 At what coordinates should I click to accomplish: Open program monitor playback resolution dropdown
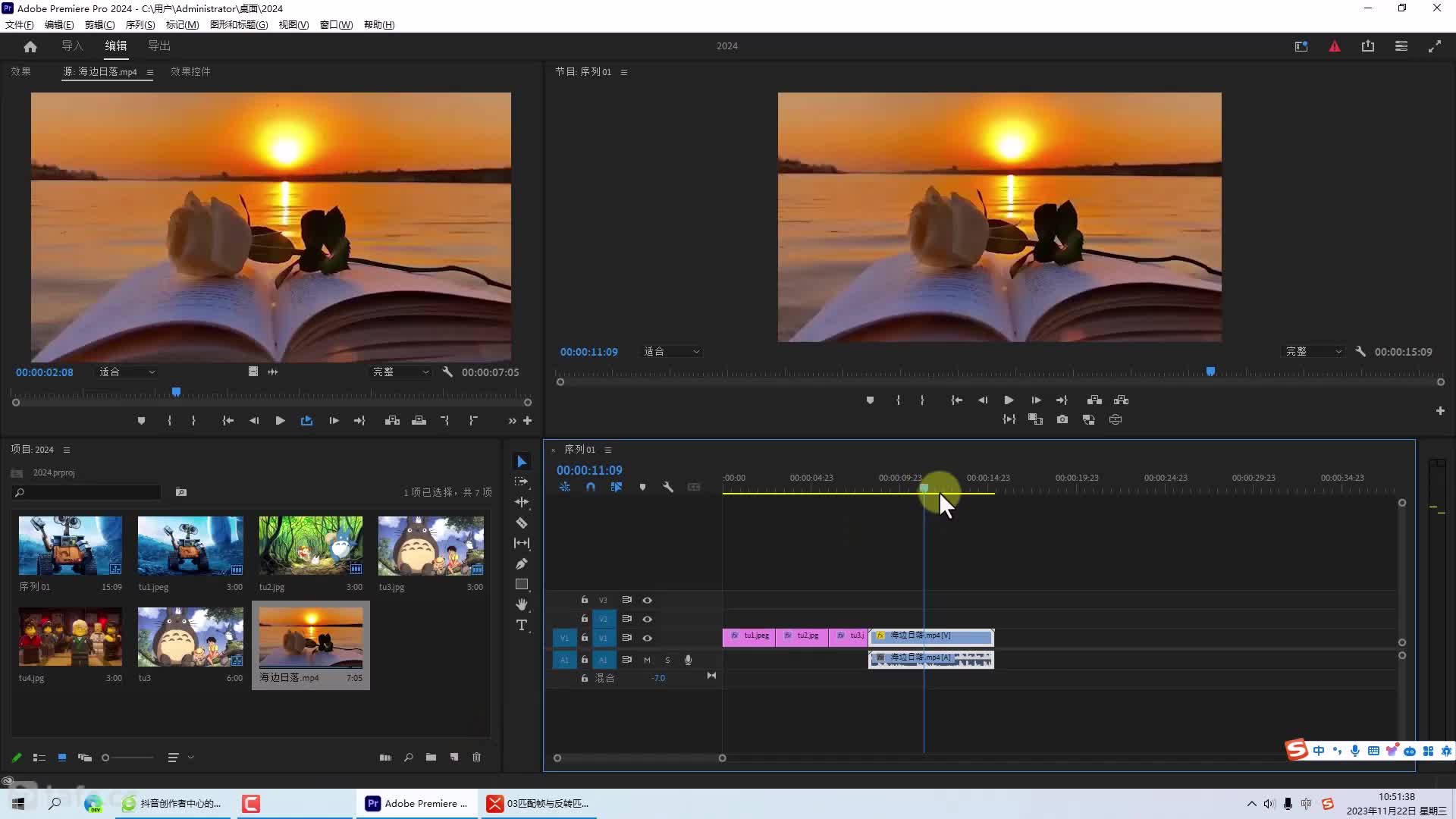tap(1314, 352)
